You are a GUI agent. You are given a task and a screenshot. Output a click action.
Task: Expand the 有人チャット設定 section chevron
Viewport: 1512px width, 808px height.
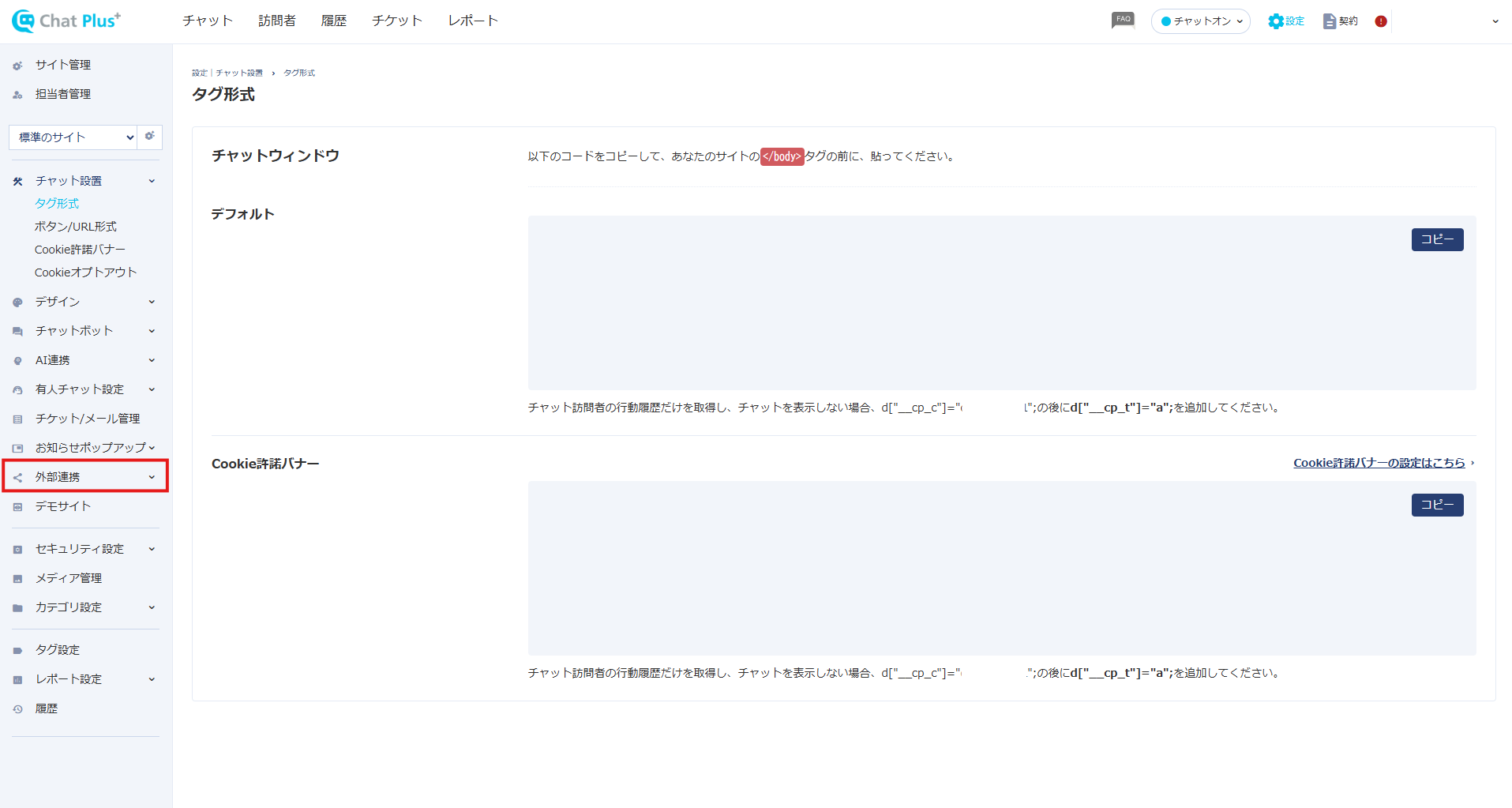(152, 389)
